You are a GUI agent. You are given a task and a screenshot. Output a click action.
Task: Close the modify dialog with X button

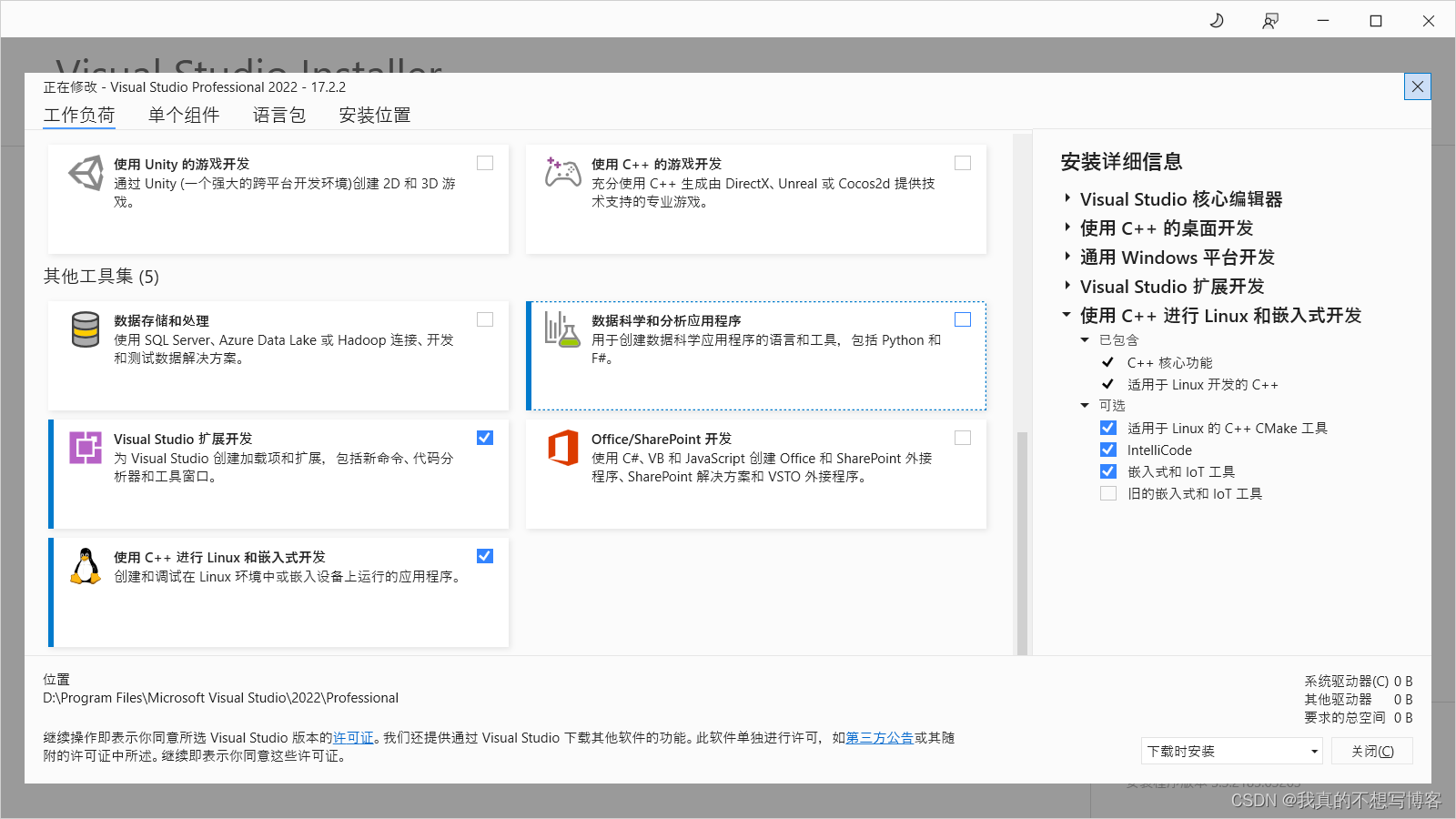(x=1418, y=86)
